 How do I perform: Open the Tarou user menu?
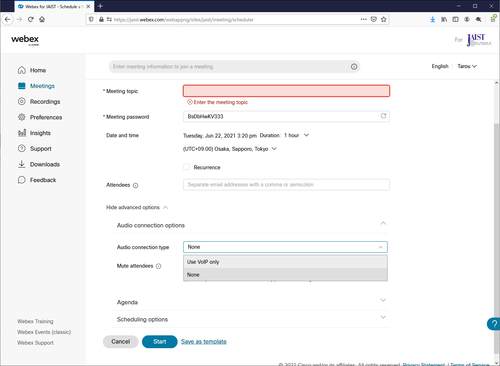click(467, 66)
